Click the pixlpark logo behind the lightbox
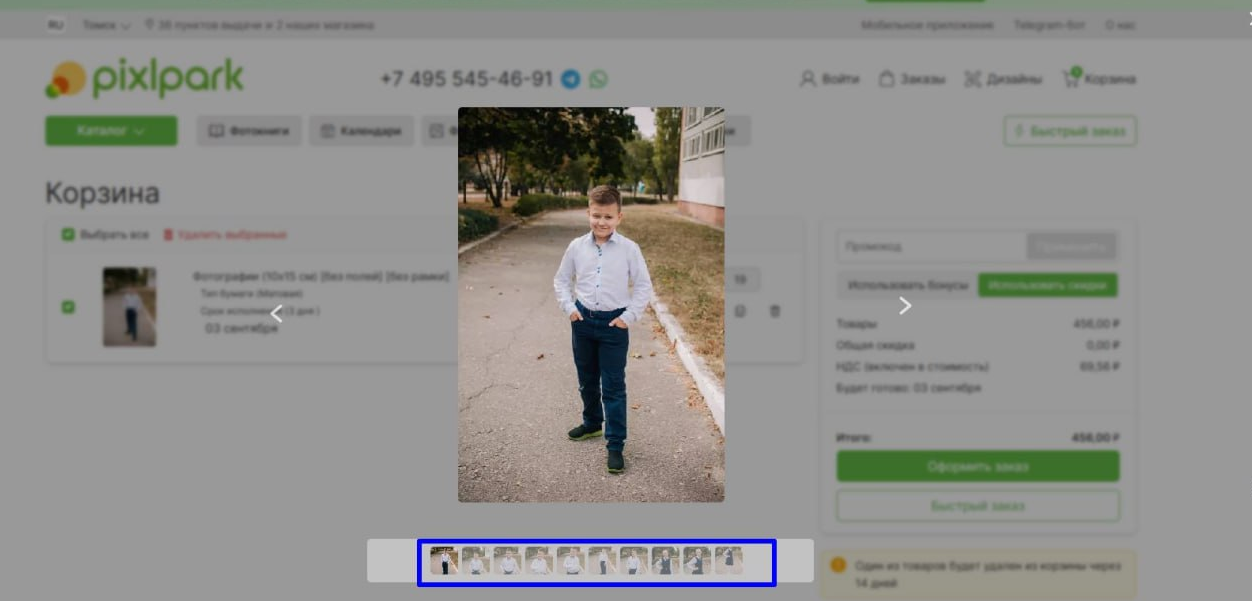Screen dimensions: 1252x601 [x=144, y=79]
